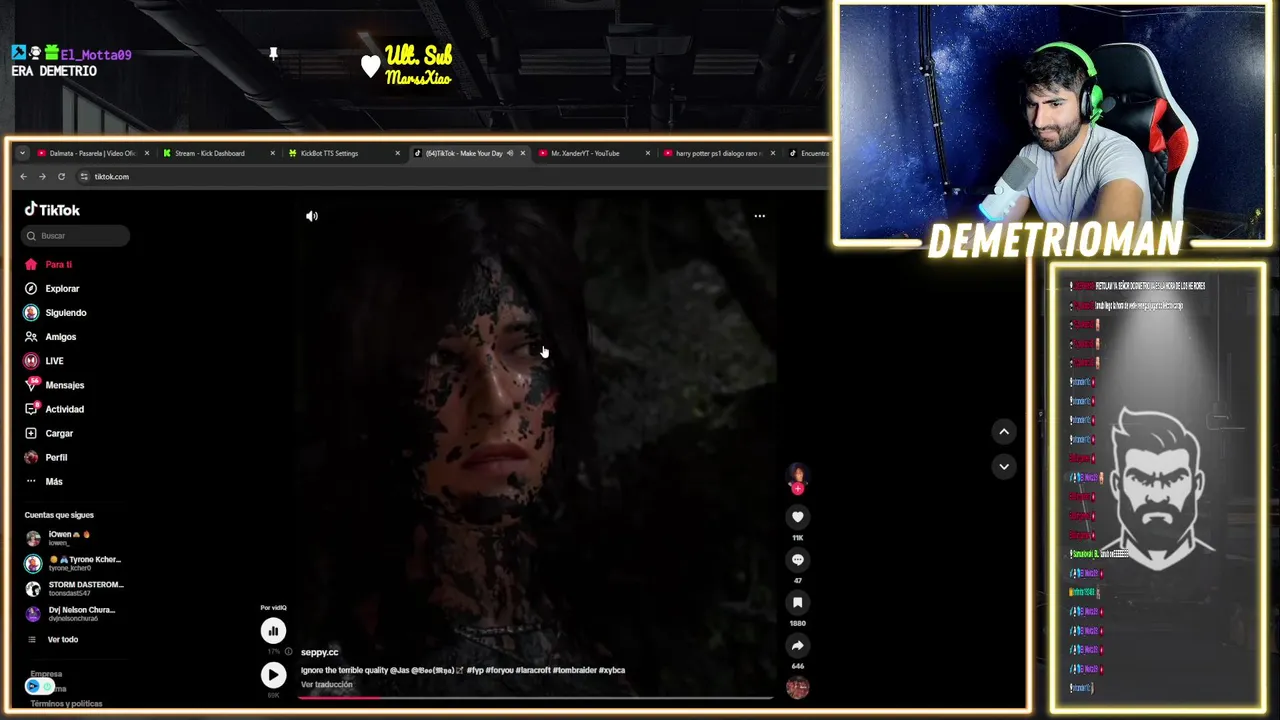The width and height of the screenshot is (1280, 720).
Task: Expand Ver todo followed accounts list
Action: point(54,640)
